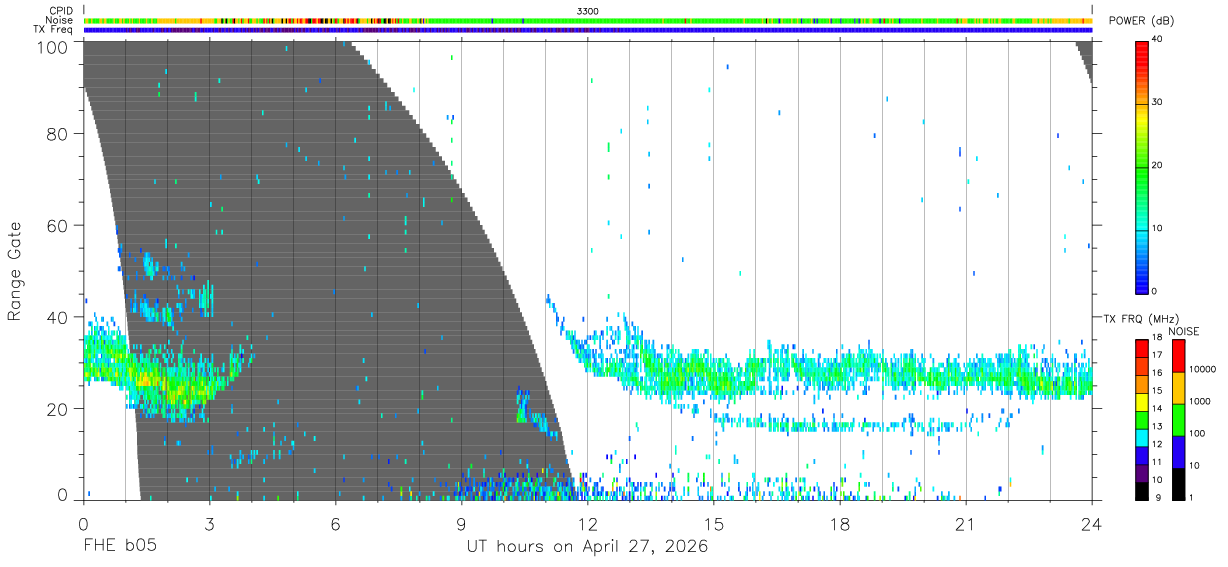Click the black 9-10 MHz frequency swatch
The height and width of the screenshot is (567, 1228).
(x=1142, y=489)
